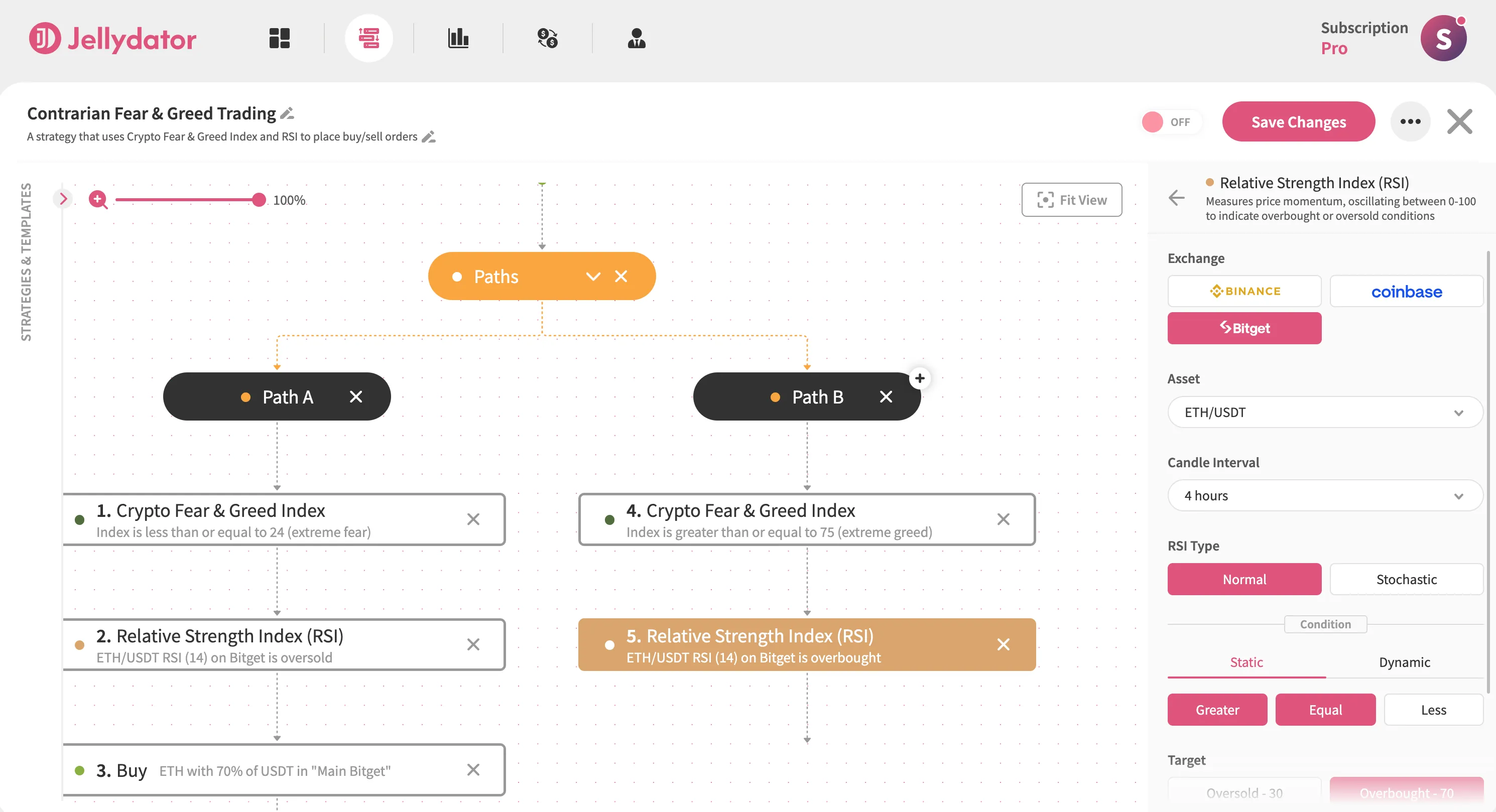The width and height of the screenshot is (1496, 812).
Task: Switch to the Static condition tab
Action: tap(1246, 662)
